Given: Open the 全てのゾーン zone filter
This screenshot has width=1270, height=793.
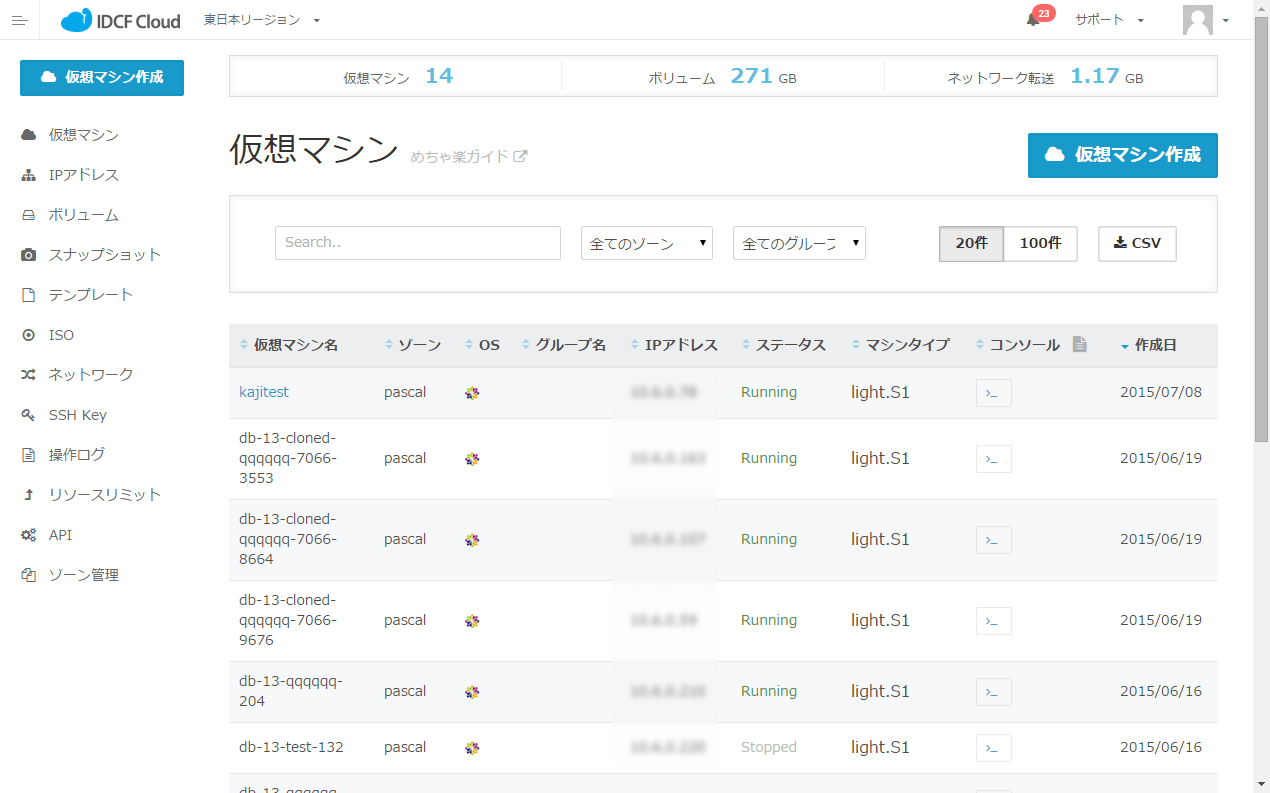Looking at the screenshot, I should tap(646, 243).
